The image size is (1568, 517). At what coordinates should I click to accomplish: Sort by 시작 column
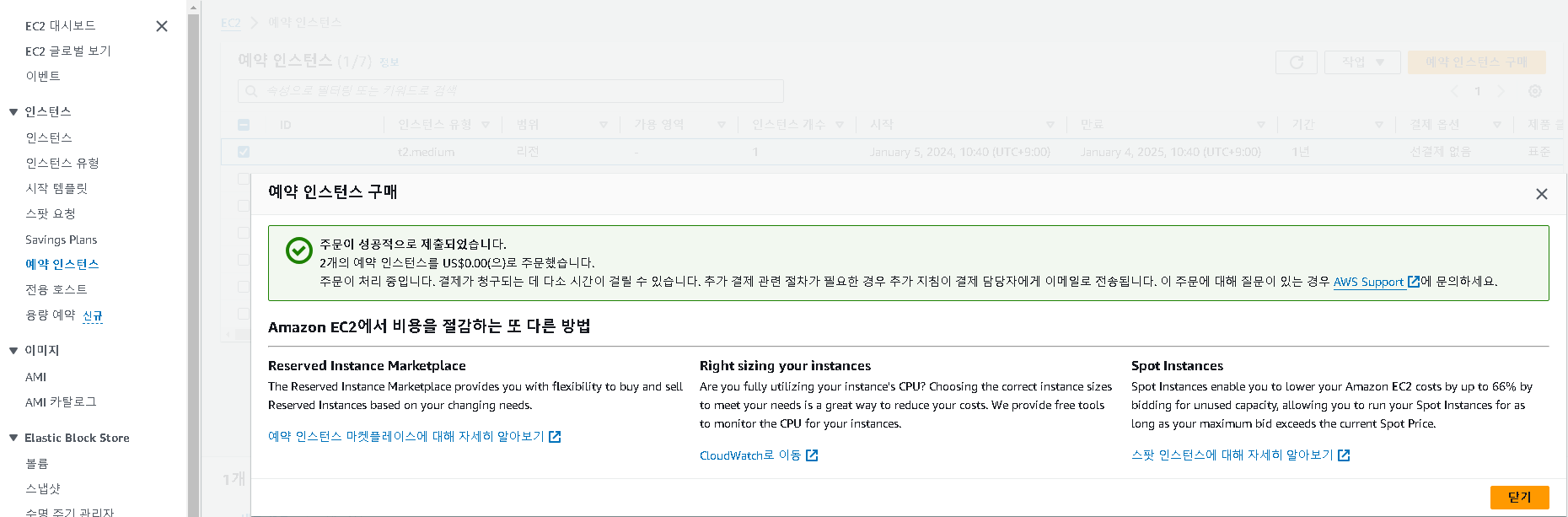pos(1050,125)
